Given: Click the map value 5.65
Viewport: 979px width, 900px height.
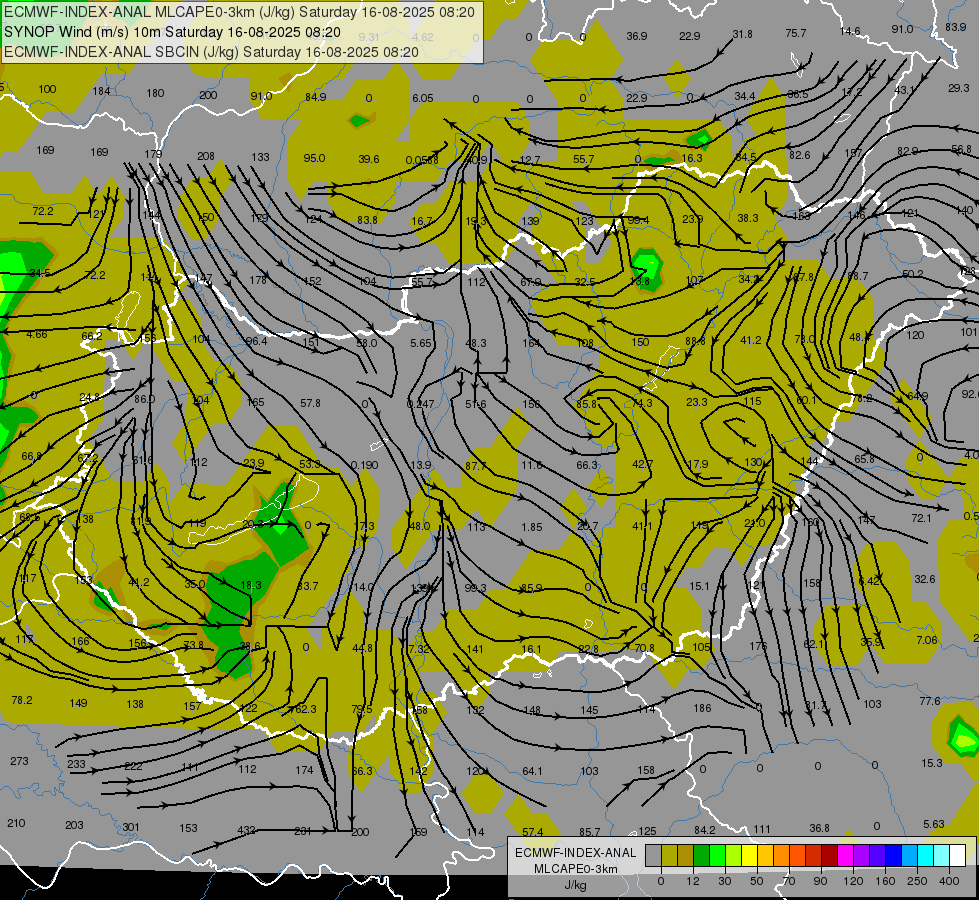Looking at the screenshot, I should 421,343.
